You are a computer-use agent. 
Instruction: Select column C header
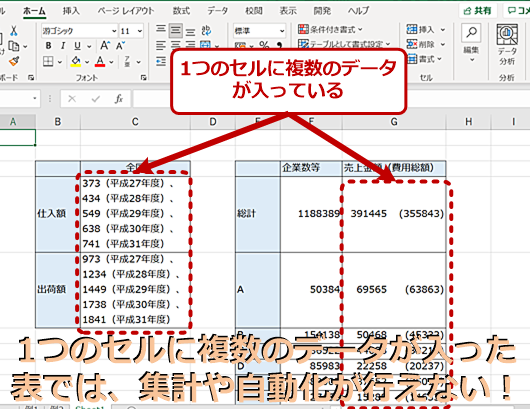click(135, 122)
